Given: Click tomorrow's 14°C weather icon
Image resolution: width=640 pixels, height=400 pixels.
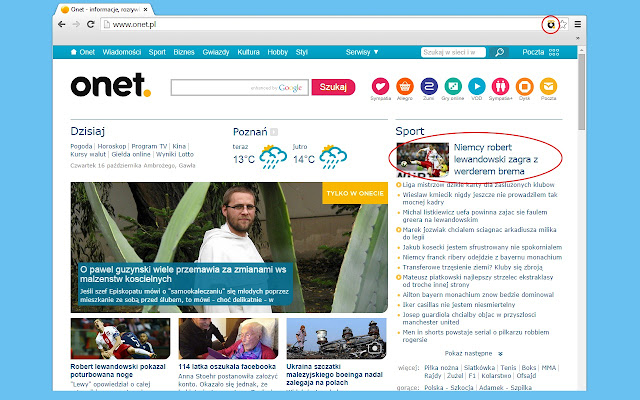Looking at the screenshot, I should [333, 156].
